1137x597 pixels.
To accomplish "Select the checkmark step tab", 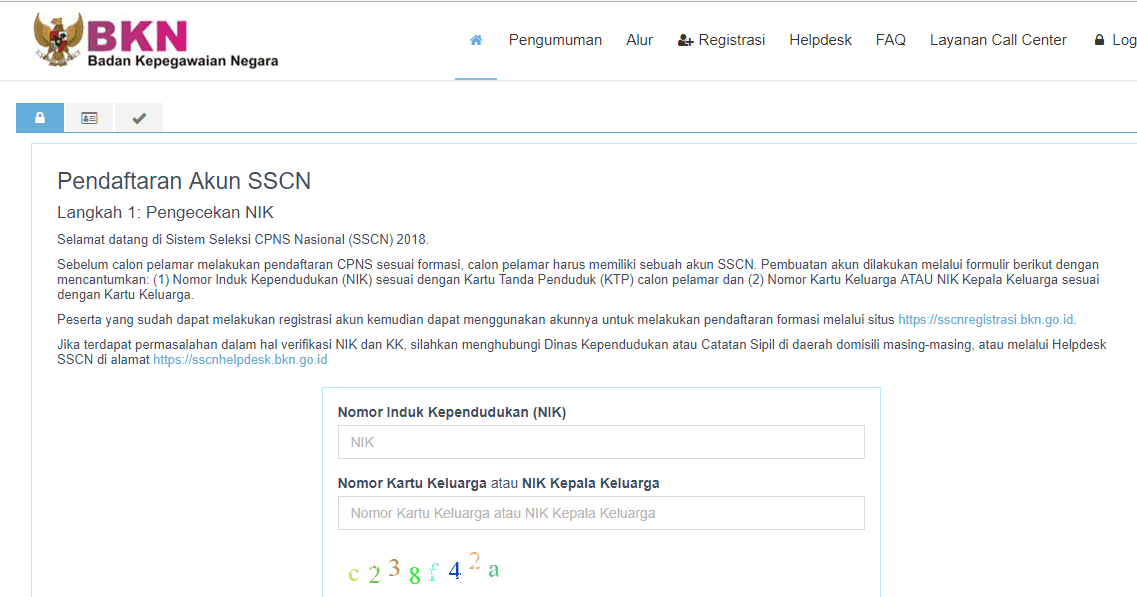I will pyautogui.click(x=138, y=118).
